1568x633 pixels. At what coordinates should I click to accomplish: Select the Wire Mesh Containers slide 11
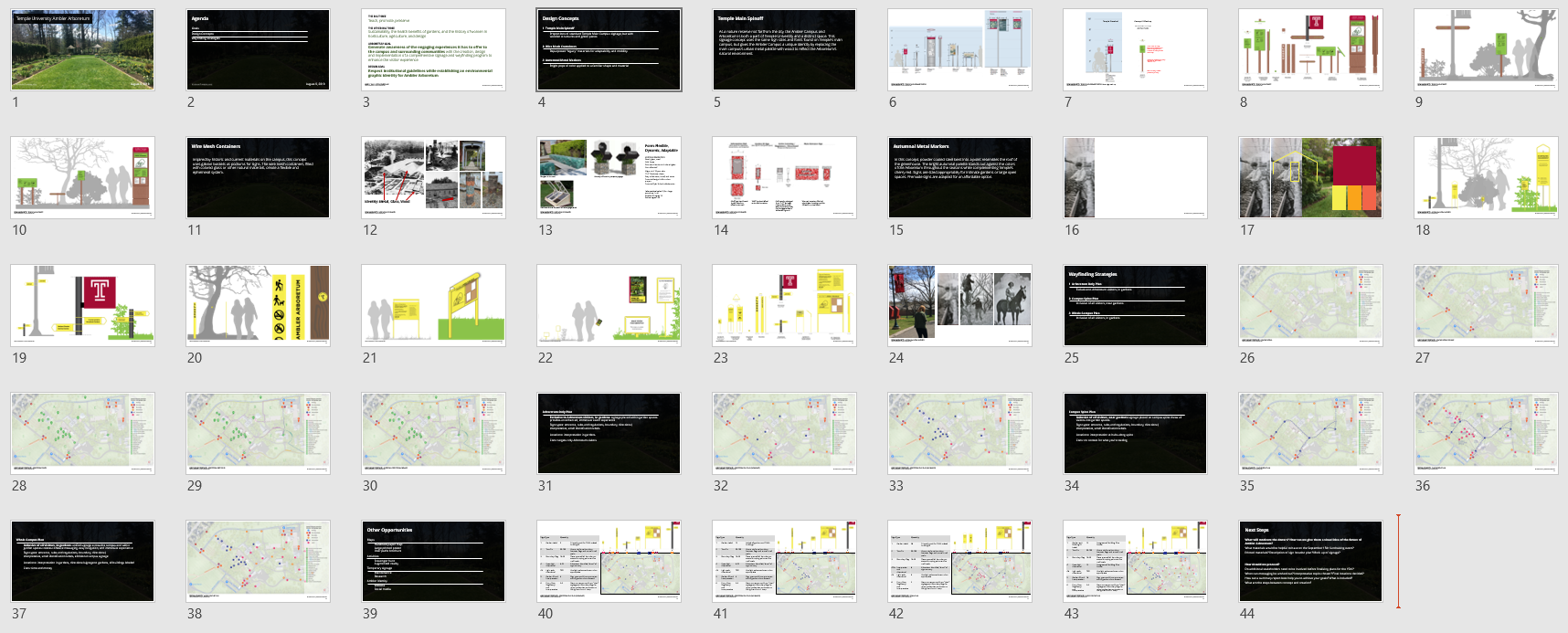[259, 178]
